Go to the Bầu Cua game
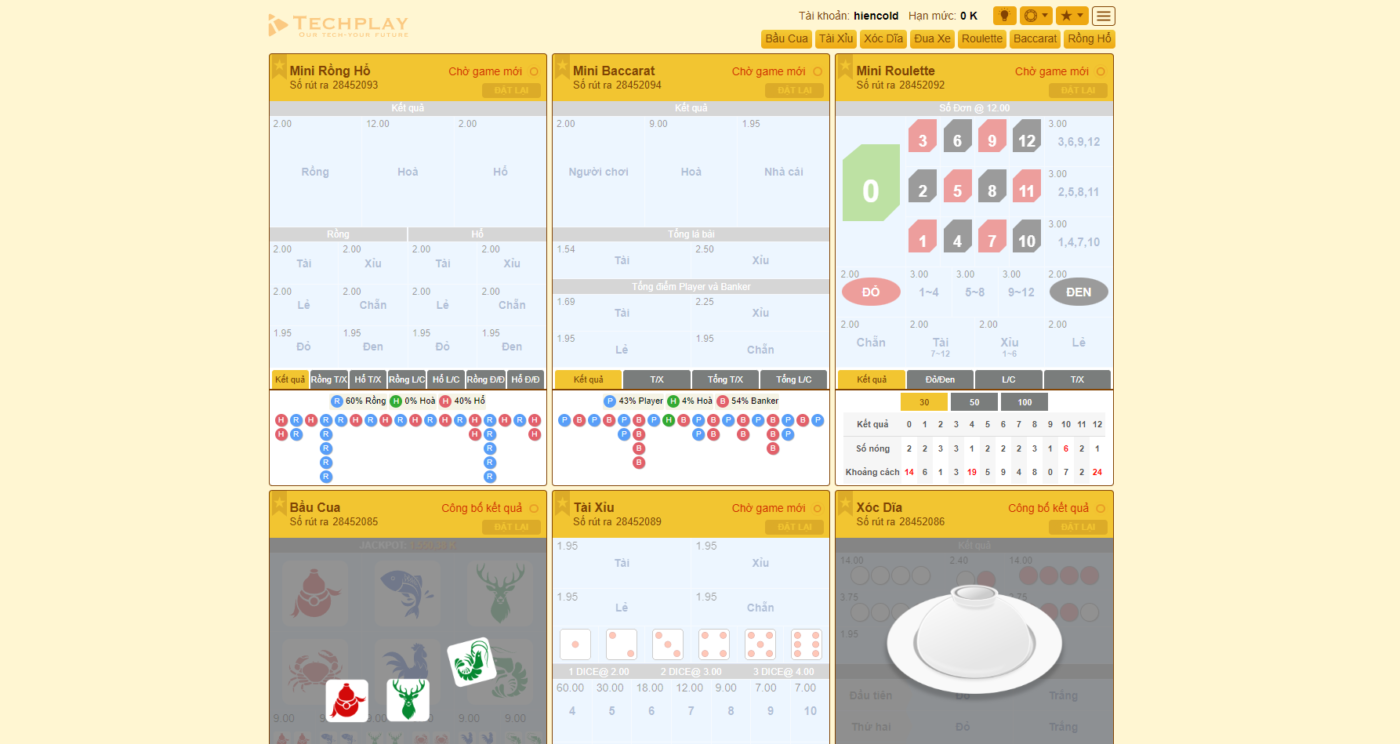 click(786, 39)
